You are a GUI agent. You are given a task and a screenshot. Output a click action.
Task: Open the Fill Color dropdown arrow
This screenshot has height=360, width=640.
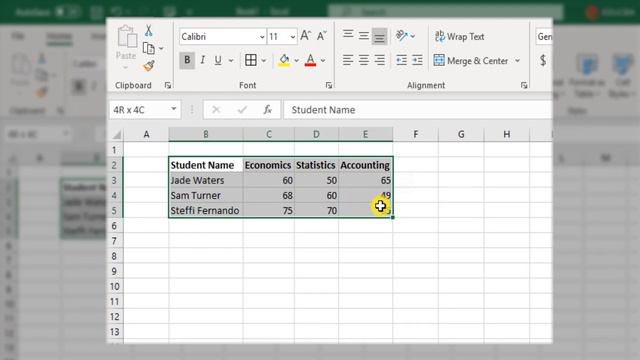click(x=296, y=61)
